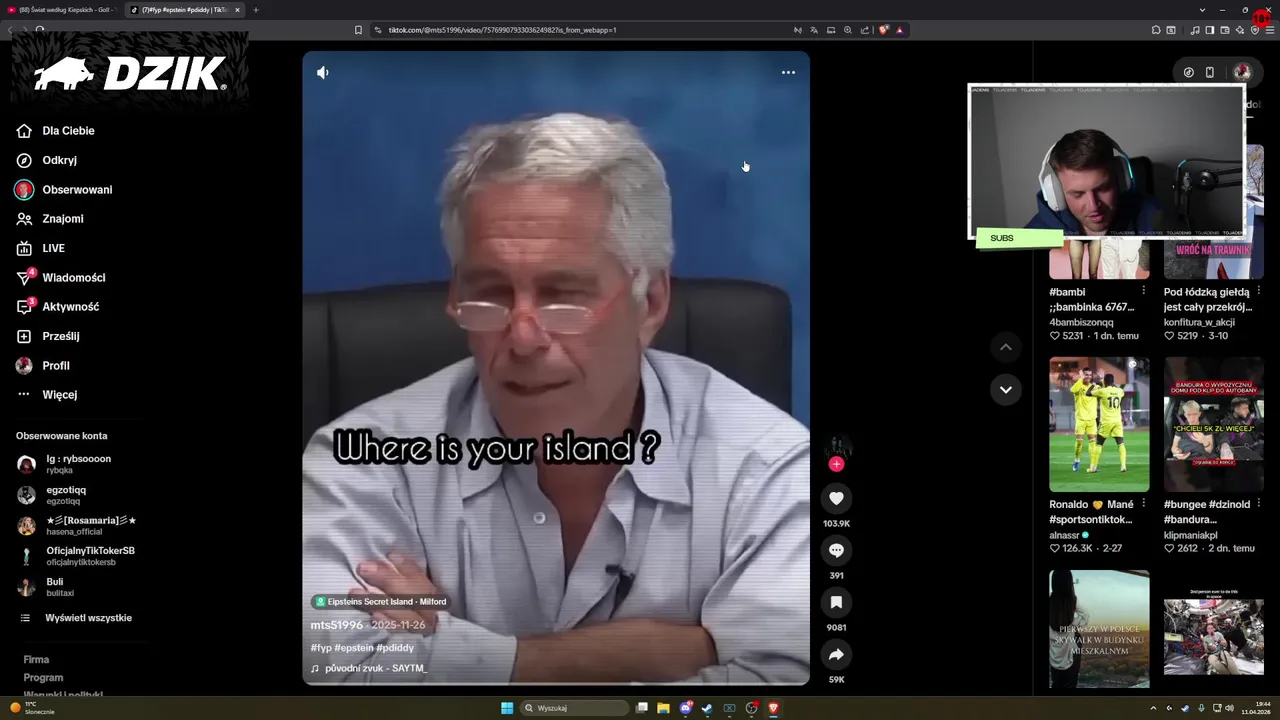Open the bungee dzinold video thumbnail

pos(1213,424)
